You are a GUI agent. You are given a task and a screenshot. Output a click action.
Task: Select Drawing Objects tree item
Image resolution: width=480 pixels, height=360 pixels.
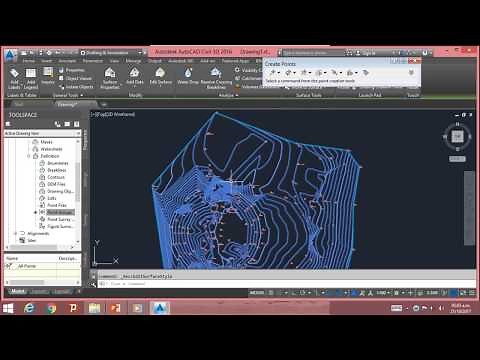click(56, 191)
